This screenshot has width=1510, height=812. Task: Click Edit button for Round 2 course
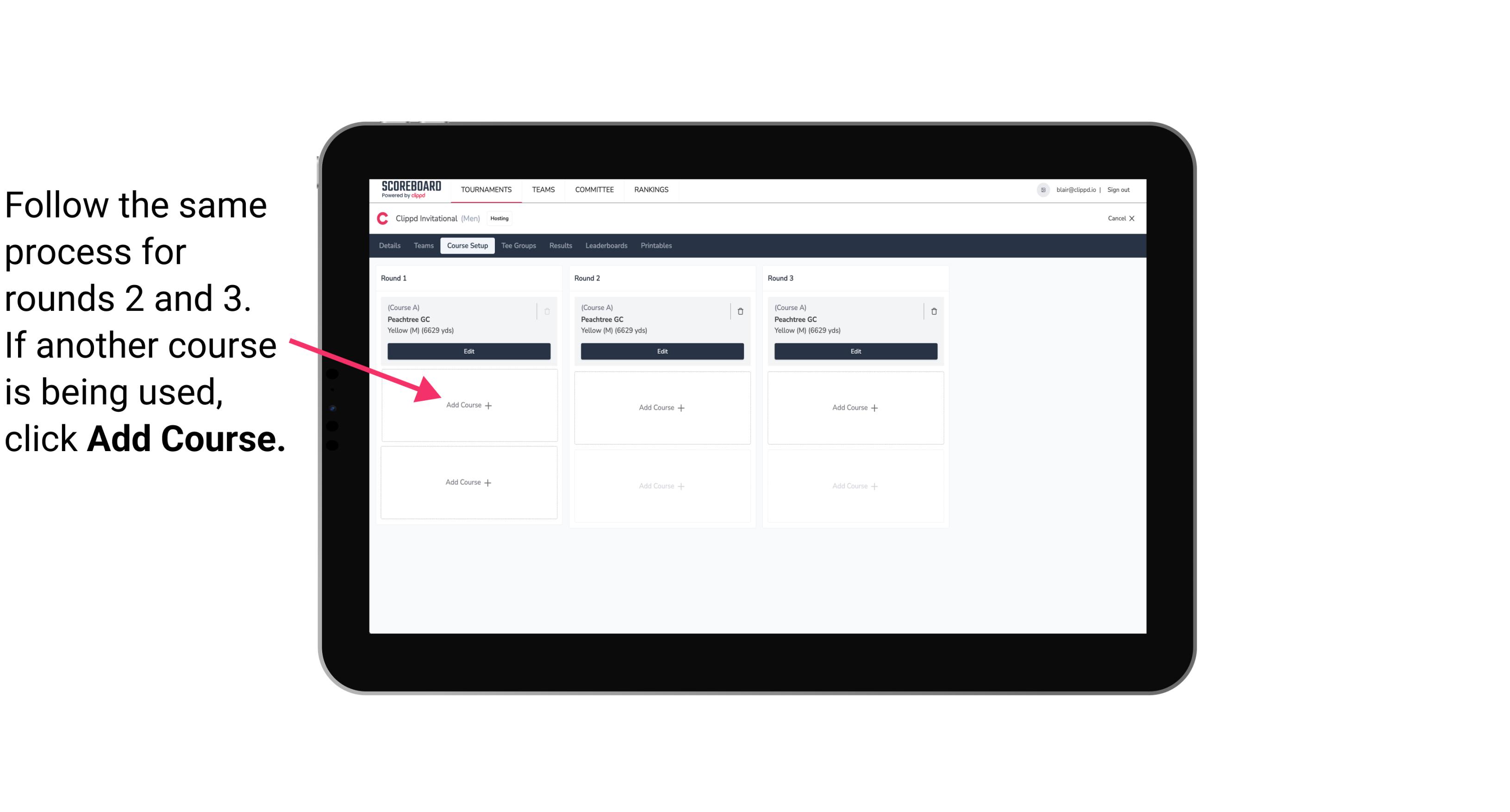click(x=660, y=351)
